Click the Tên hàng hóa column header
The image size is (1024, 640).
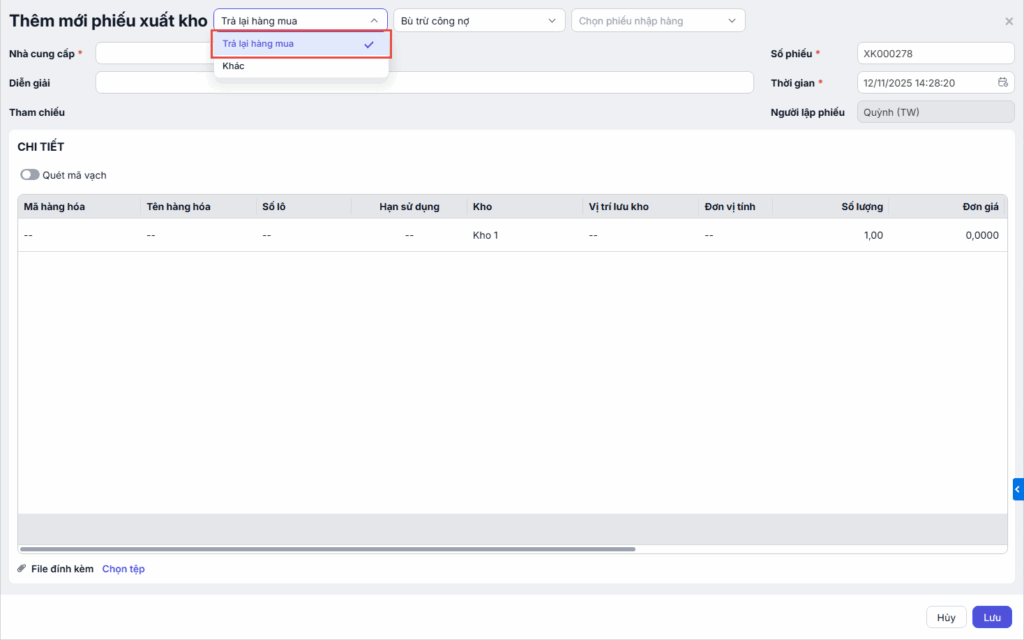tap(198, 206)
